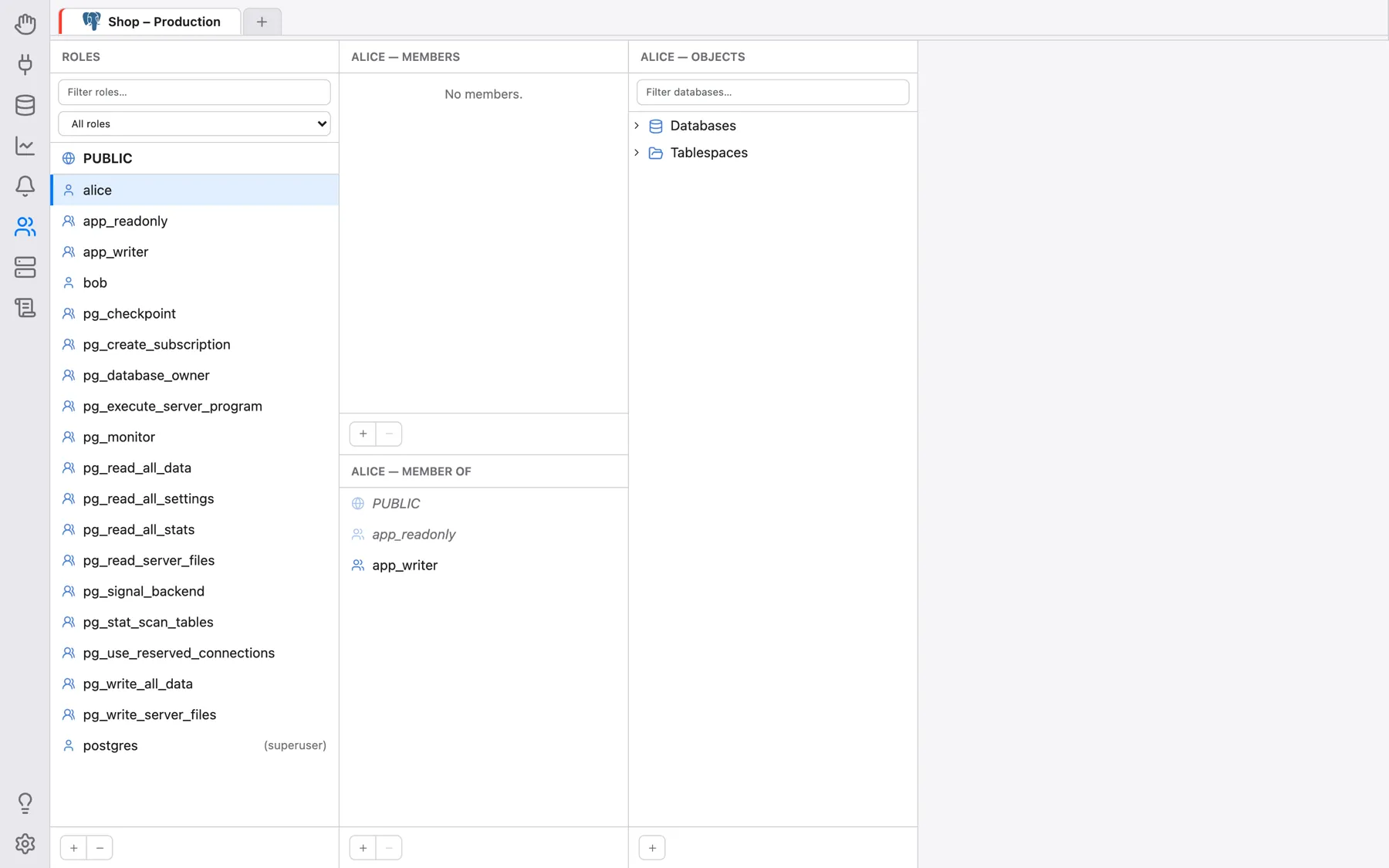Click the plus button under Alice Objects
Viewport: 1389px width, 868px height.
click(x=652, y=848)
